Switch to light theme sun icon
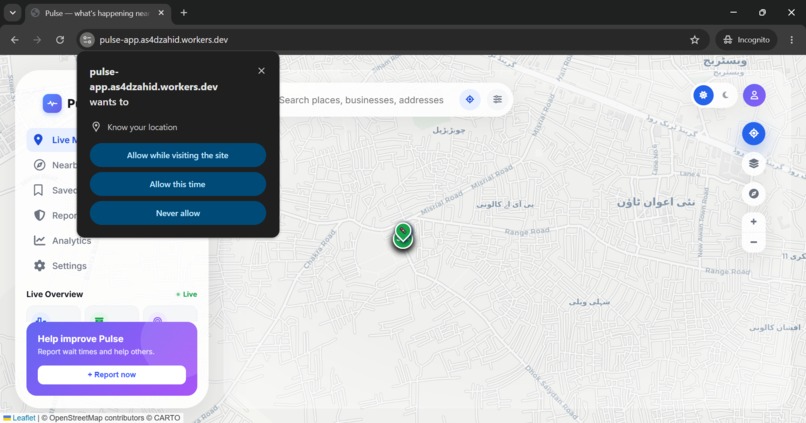This screenshot has width=806, height=423. tap(703, 95)
